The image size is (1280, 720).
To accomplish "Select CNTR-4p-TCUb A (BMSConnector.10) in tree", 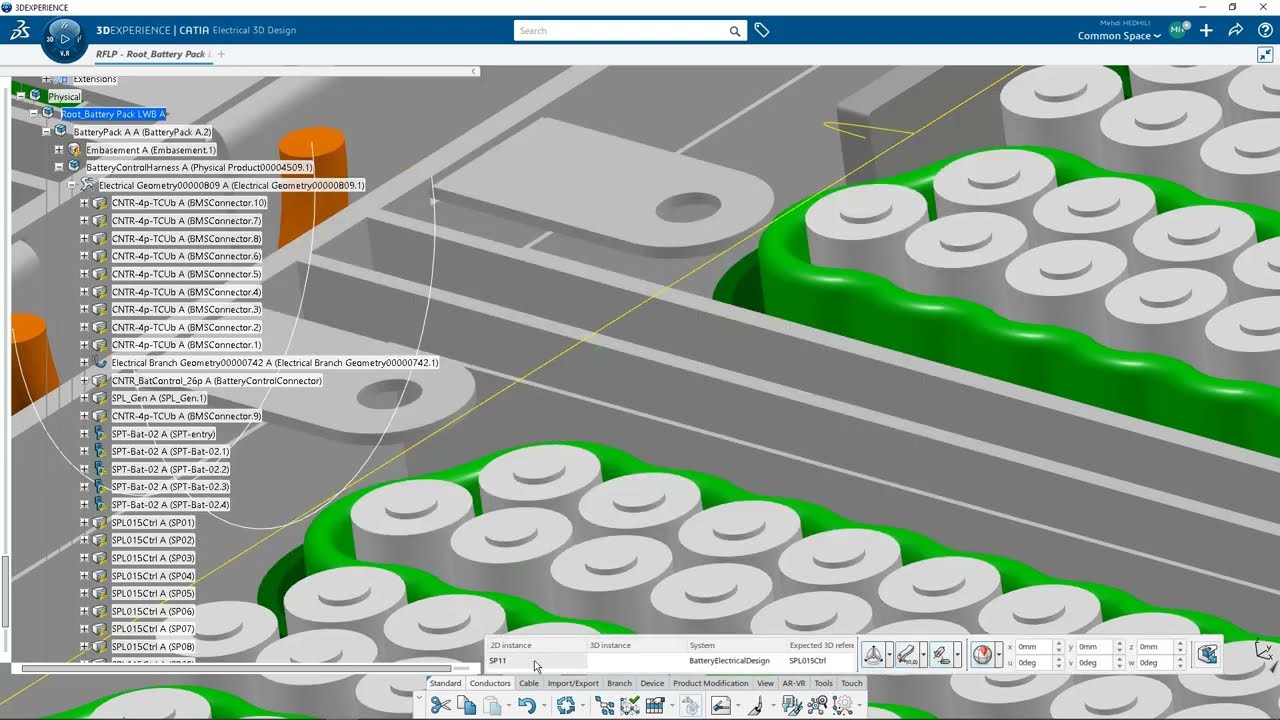I will click(x=188, y=203).
